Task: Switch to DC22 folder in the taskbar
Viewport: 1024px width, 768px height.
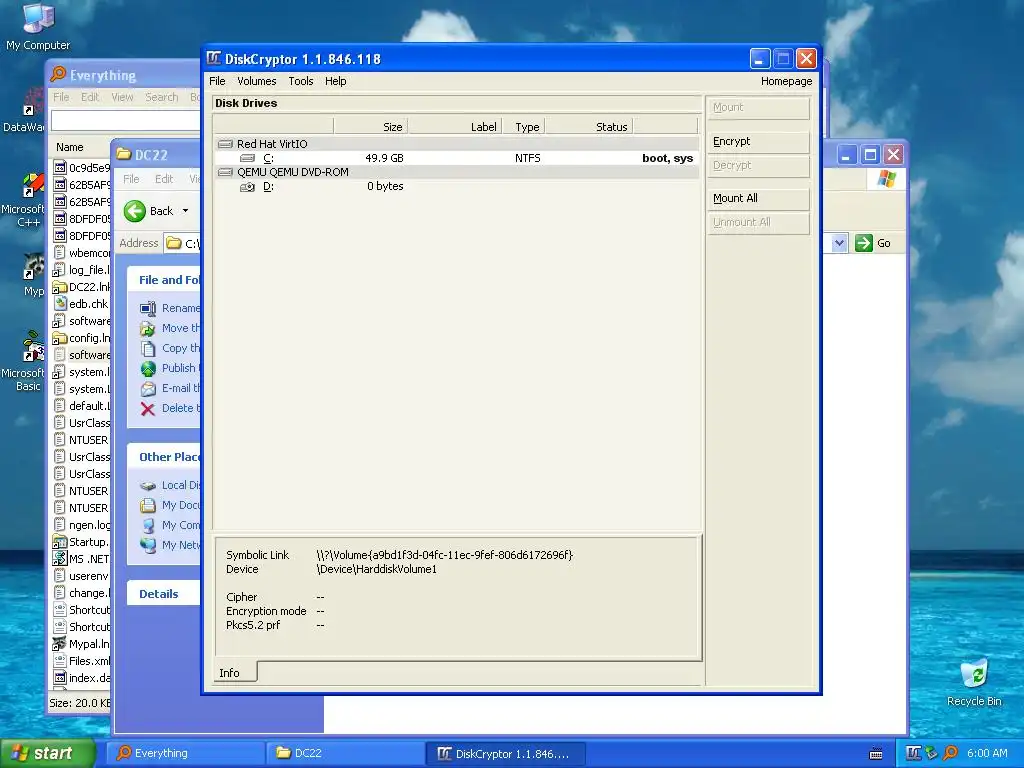Action: [x=345, y=753]
